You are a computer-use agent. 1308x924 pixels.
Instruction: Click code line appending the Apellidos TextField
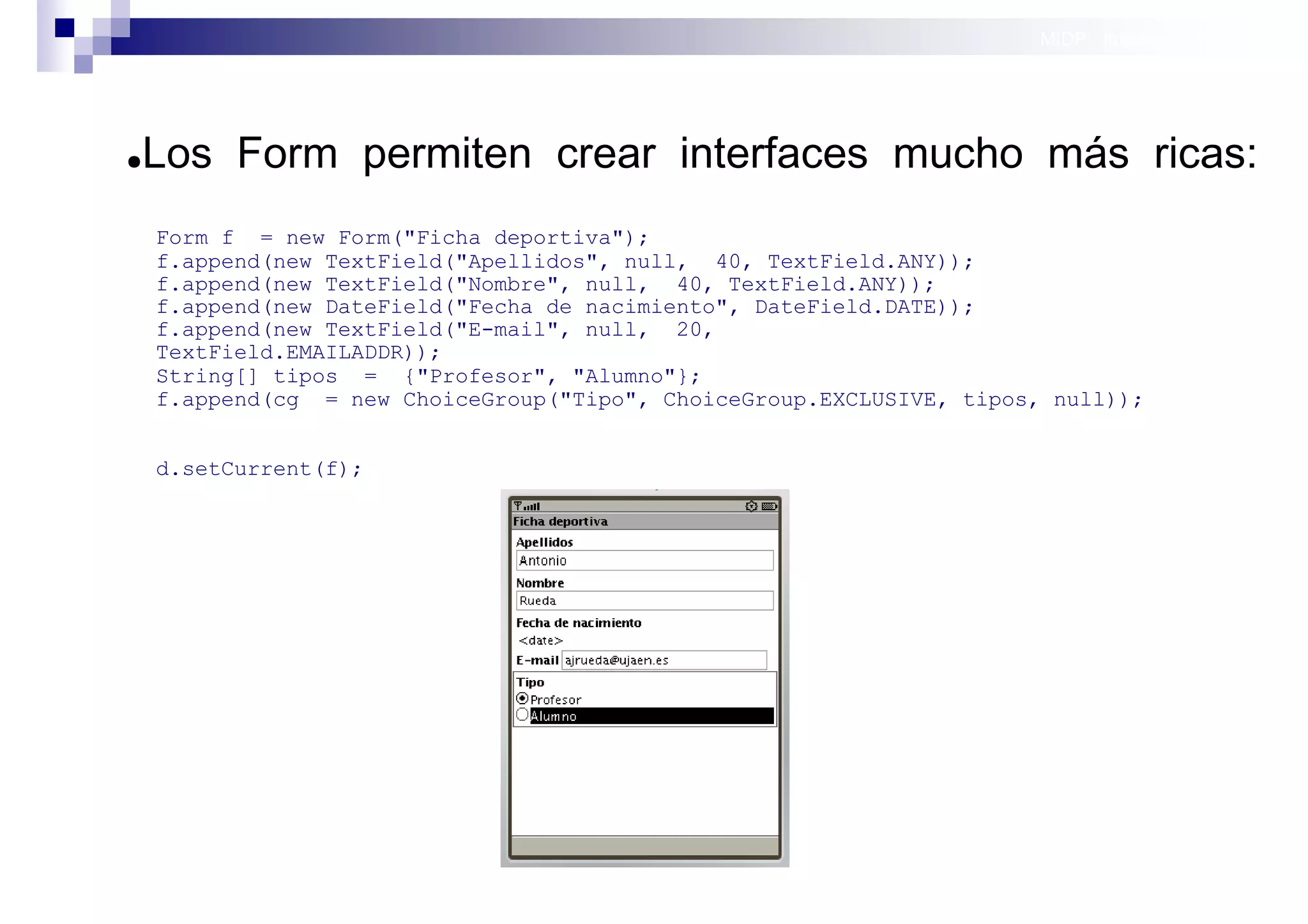click(x=565, y=262)
